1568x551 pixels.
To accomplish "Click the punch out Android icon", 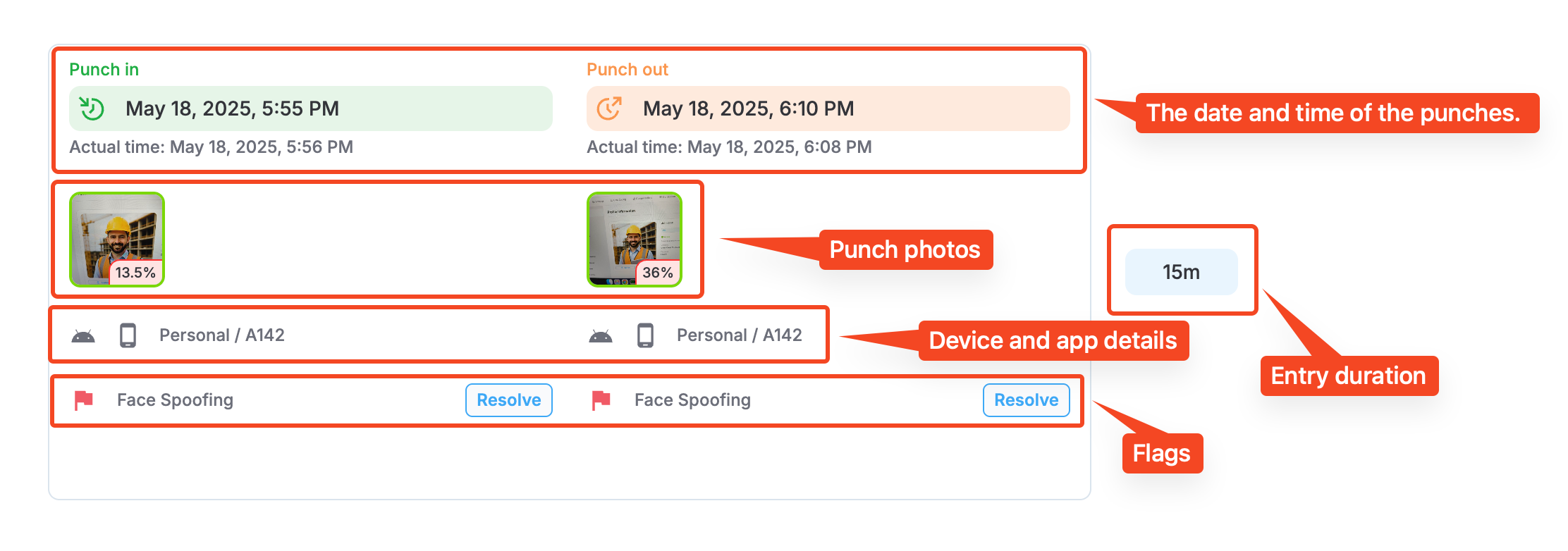I will coord(601,336).
